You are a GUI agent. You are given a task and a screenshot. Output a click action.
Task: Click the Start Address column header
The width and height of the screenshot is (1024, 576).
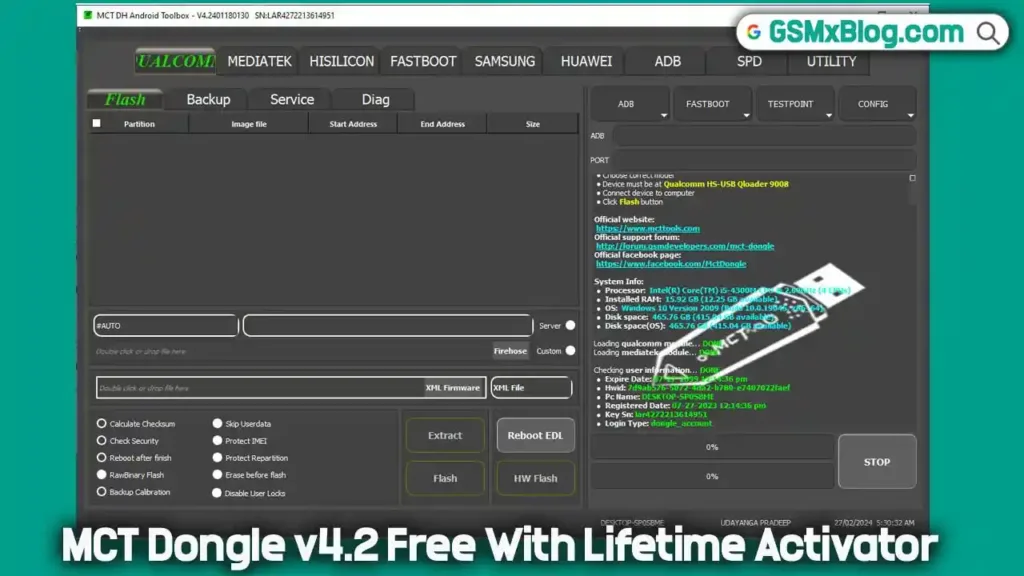coord(353,123)
